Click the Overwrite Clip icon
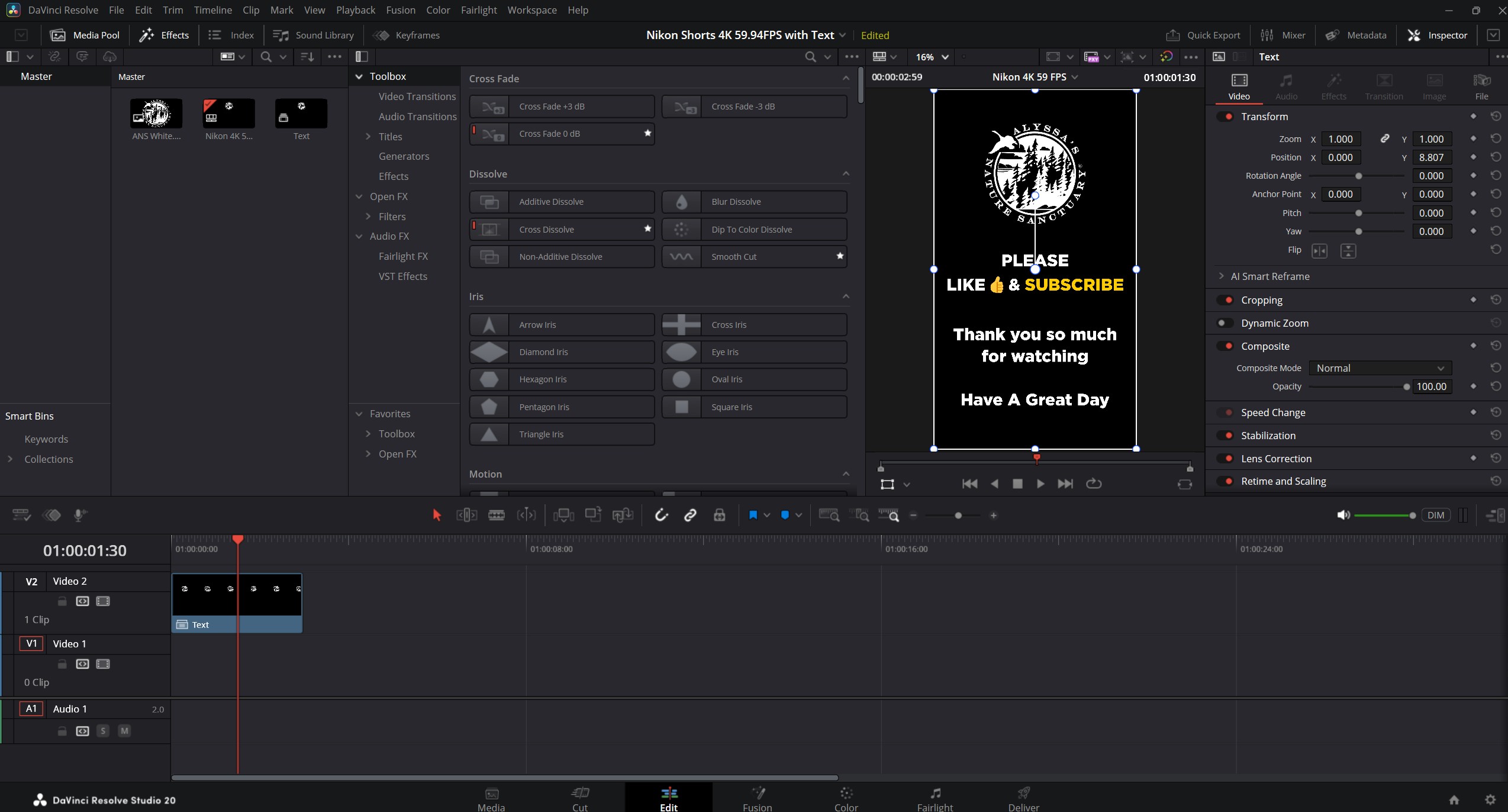This screenshot has height=812, width=1508. pos(593,515)
